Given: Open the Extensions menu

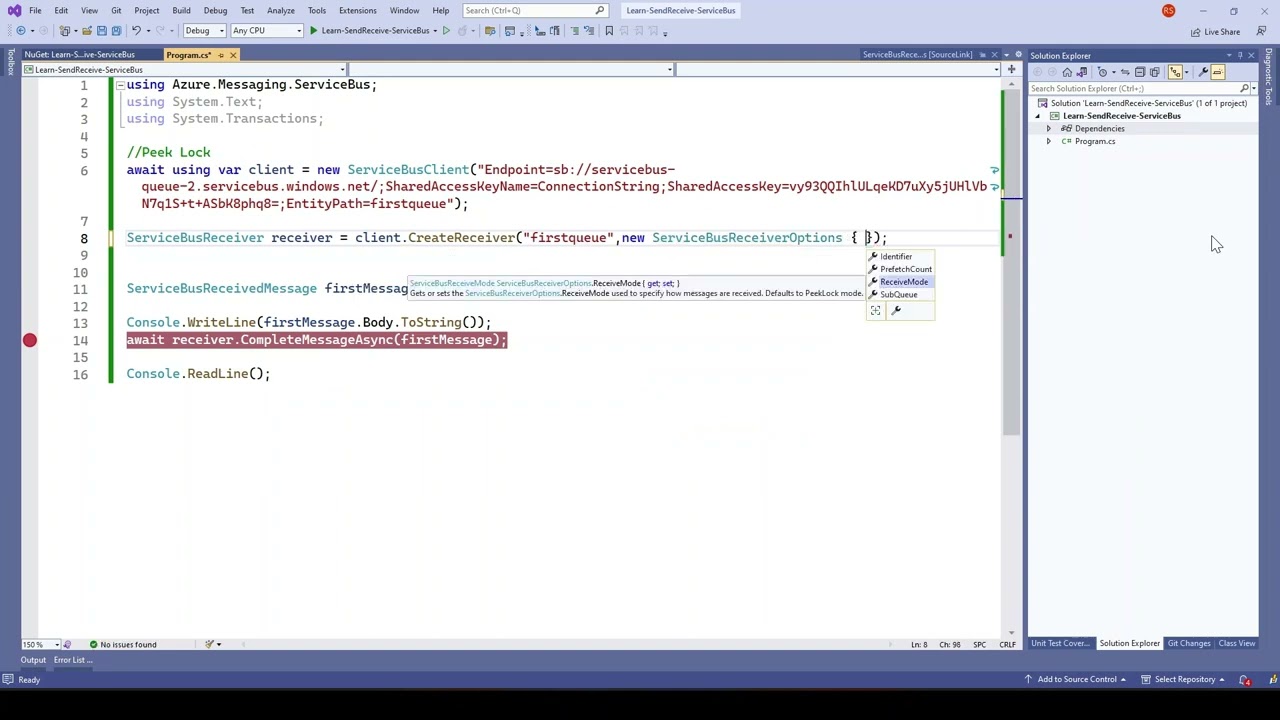Looking at the screenshot, I should click(357, 11).
